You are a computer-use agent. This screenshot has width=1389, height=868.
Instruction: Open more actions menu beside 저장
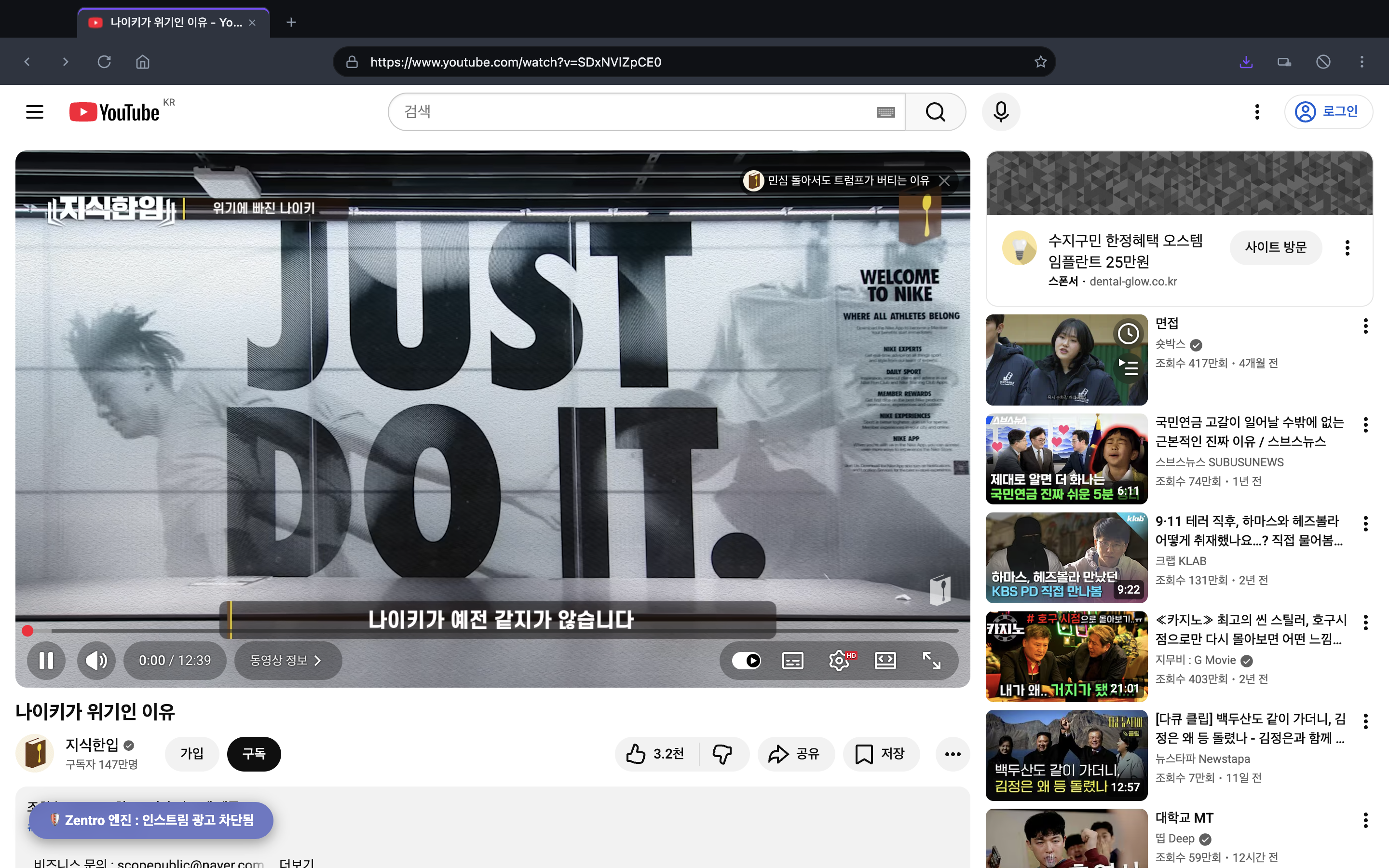tap(952, 754)
